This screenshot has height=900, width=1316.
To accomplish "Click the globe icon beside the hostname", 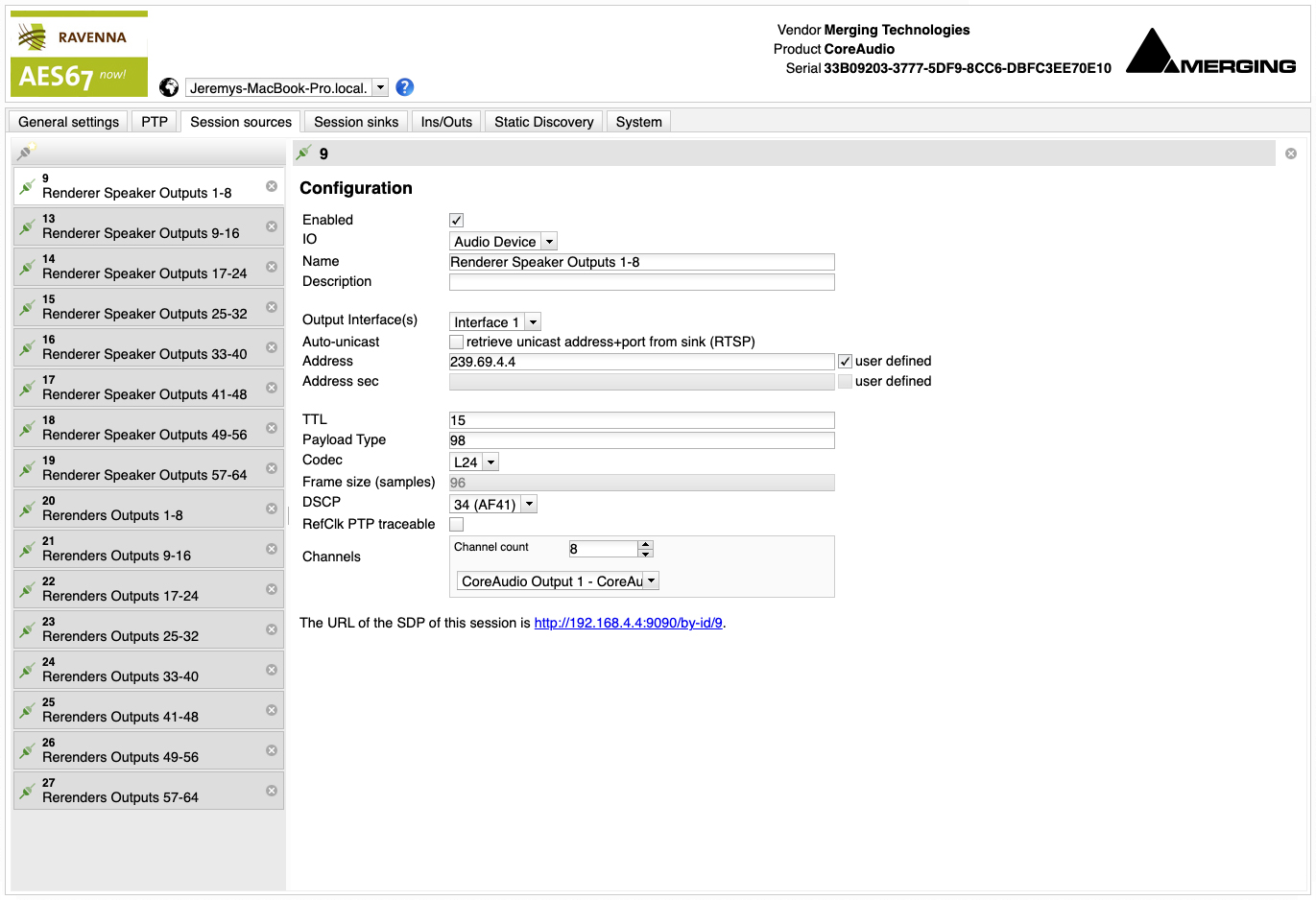I will point(169,87).
